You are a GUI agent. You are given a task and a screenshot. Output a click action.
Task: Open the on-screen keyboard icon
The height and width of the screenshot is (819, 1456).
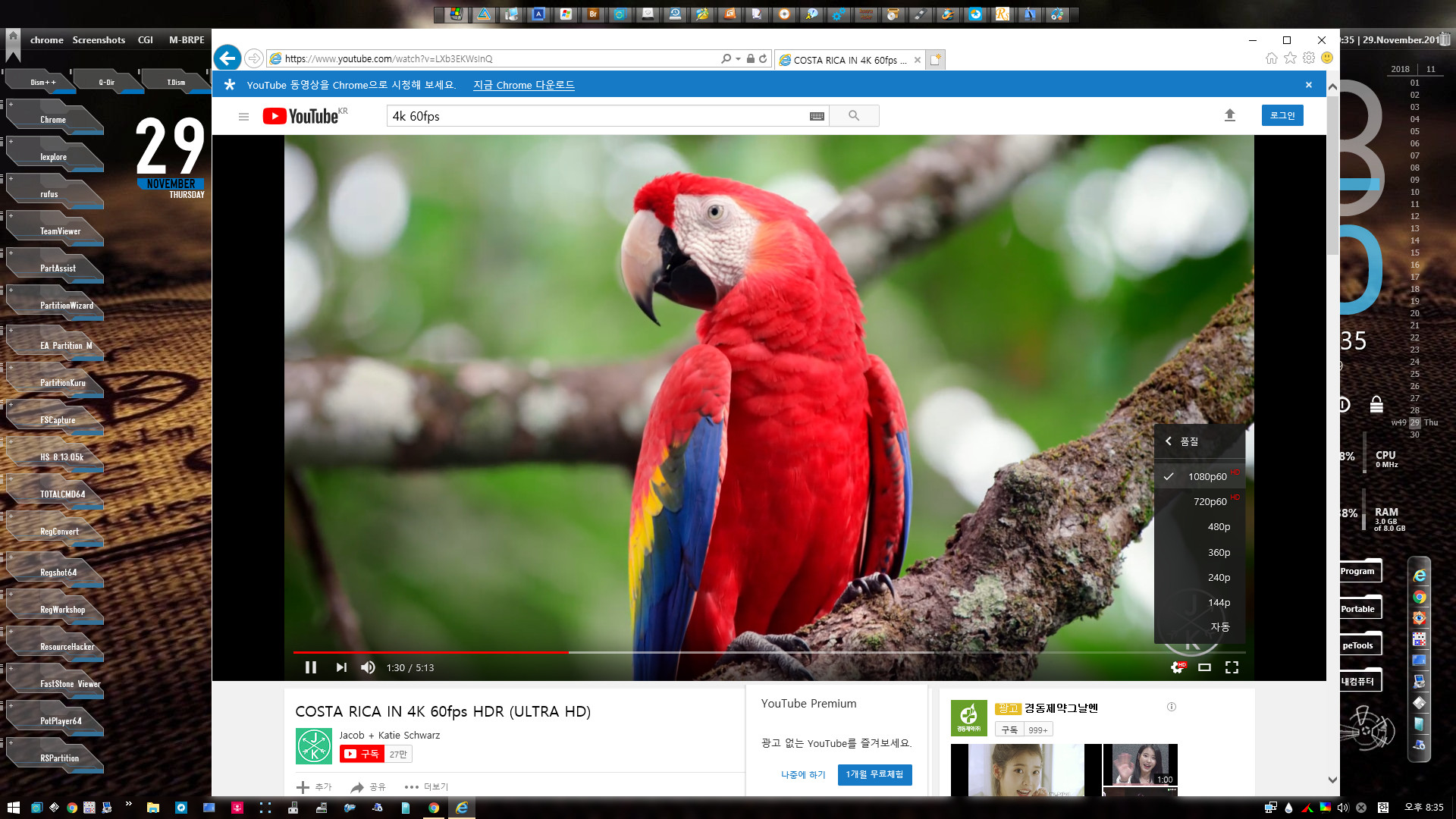(817, 116)
